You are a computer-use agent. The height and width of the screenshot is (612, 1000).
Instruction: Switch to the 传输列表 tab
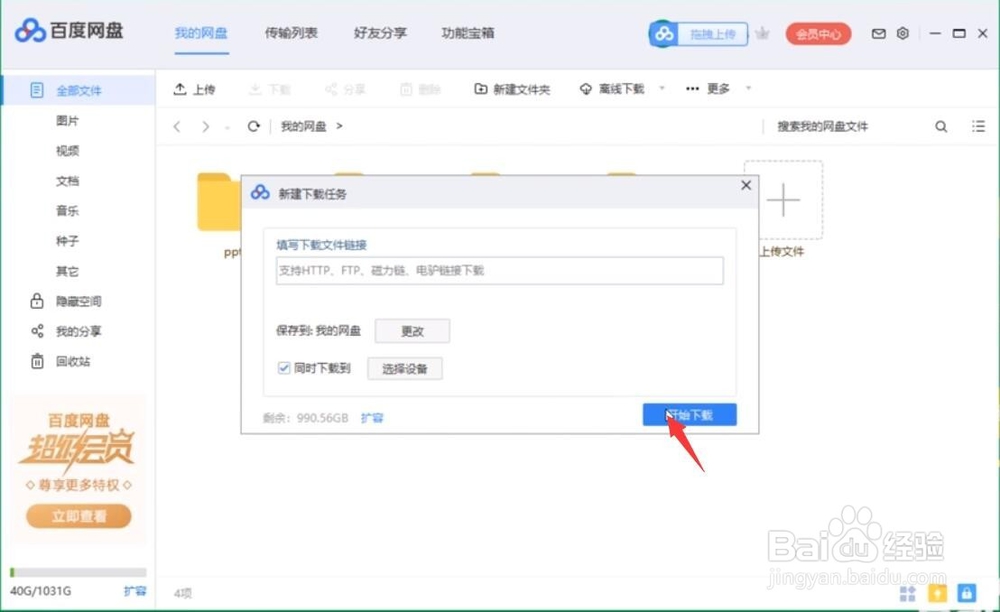click(x=291, y=33)
